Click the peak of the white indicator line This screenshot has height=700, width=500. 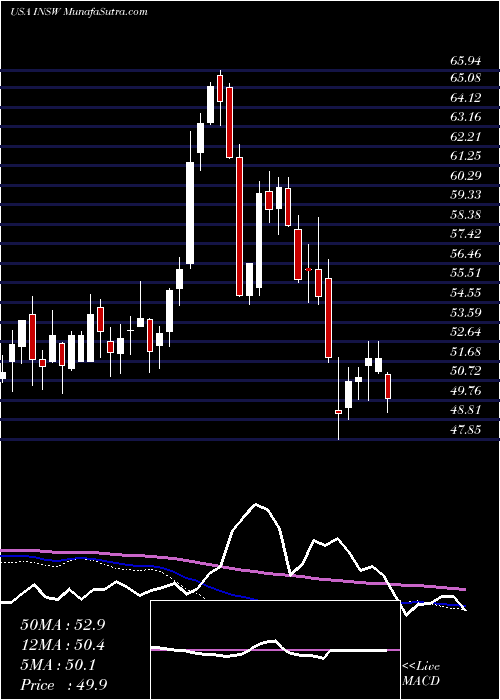256,504
